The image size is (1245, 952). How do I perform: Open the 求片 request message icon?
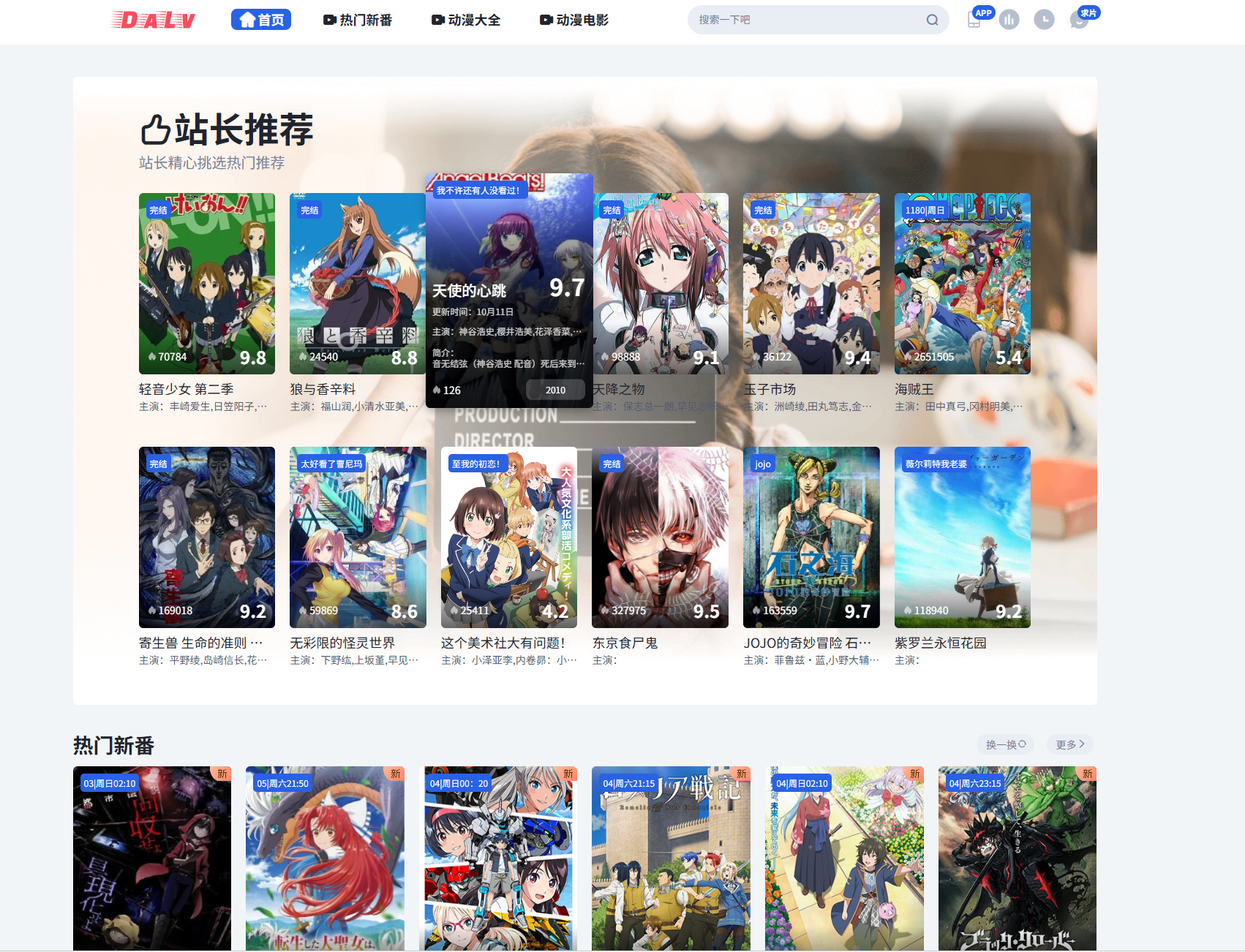[x=1079, y=20]
